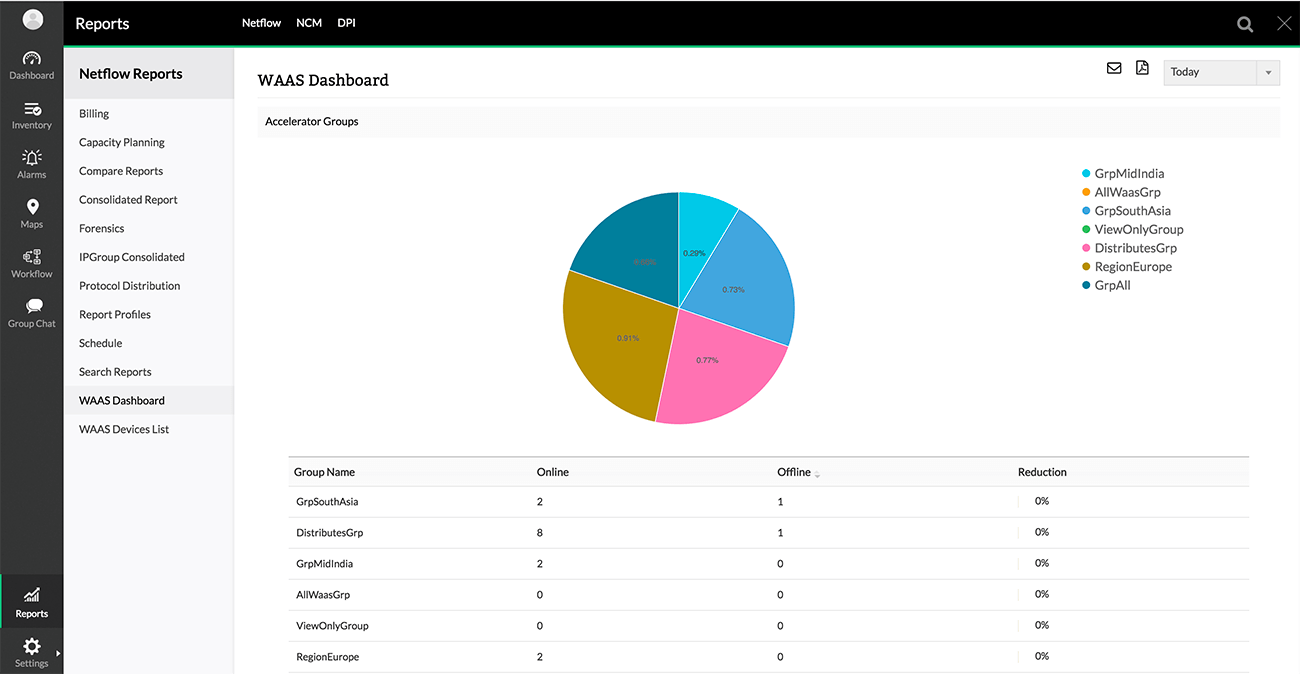Expand the Settings submenu arrow
This screenshot has width=1300, height=674.
pos(58,653)
